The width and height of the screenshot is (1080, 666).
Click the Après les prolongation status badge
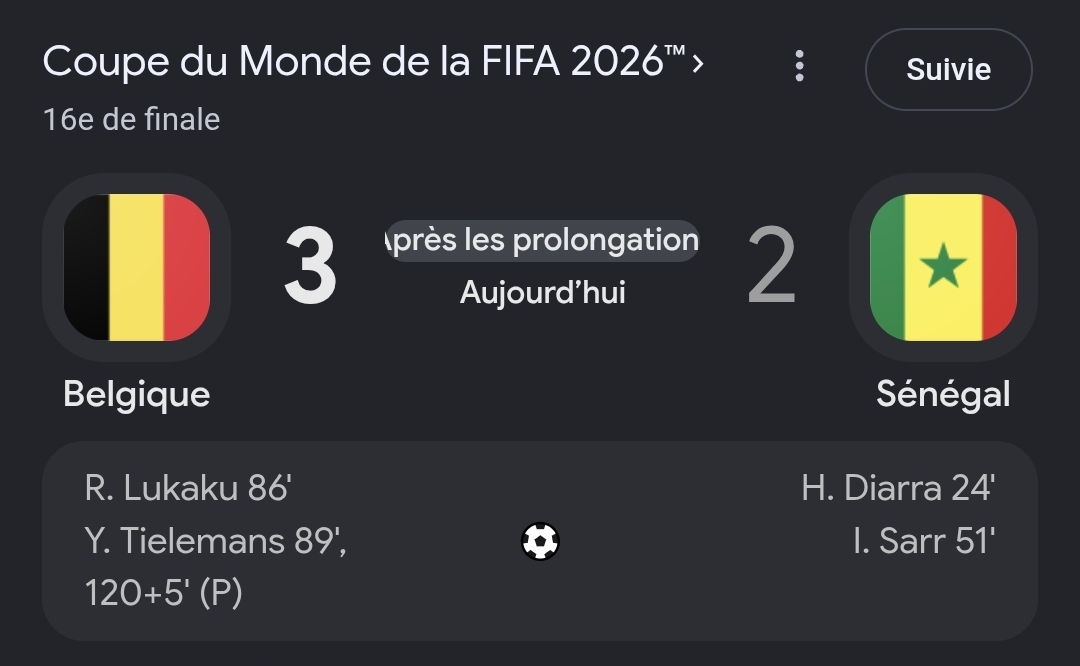(x=542, y=240)
